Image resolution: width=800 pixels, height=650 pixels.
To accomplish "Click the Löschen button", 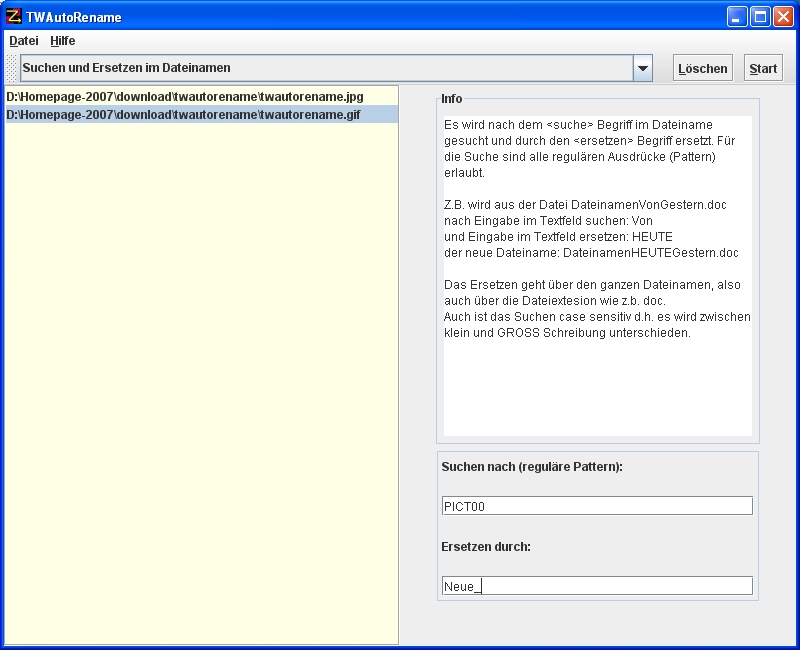I will [703, 68].
